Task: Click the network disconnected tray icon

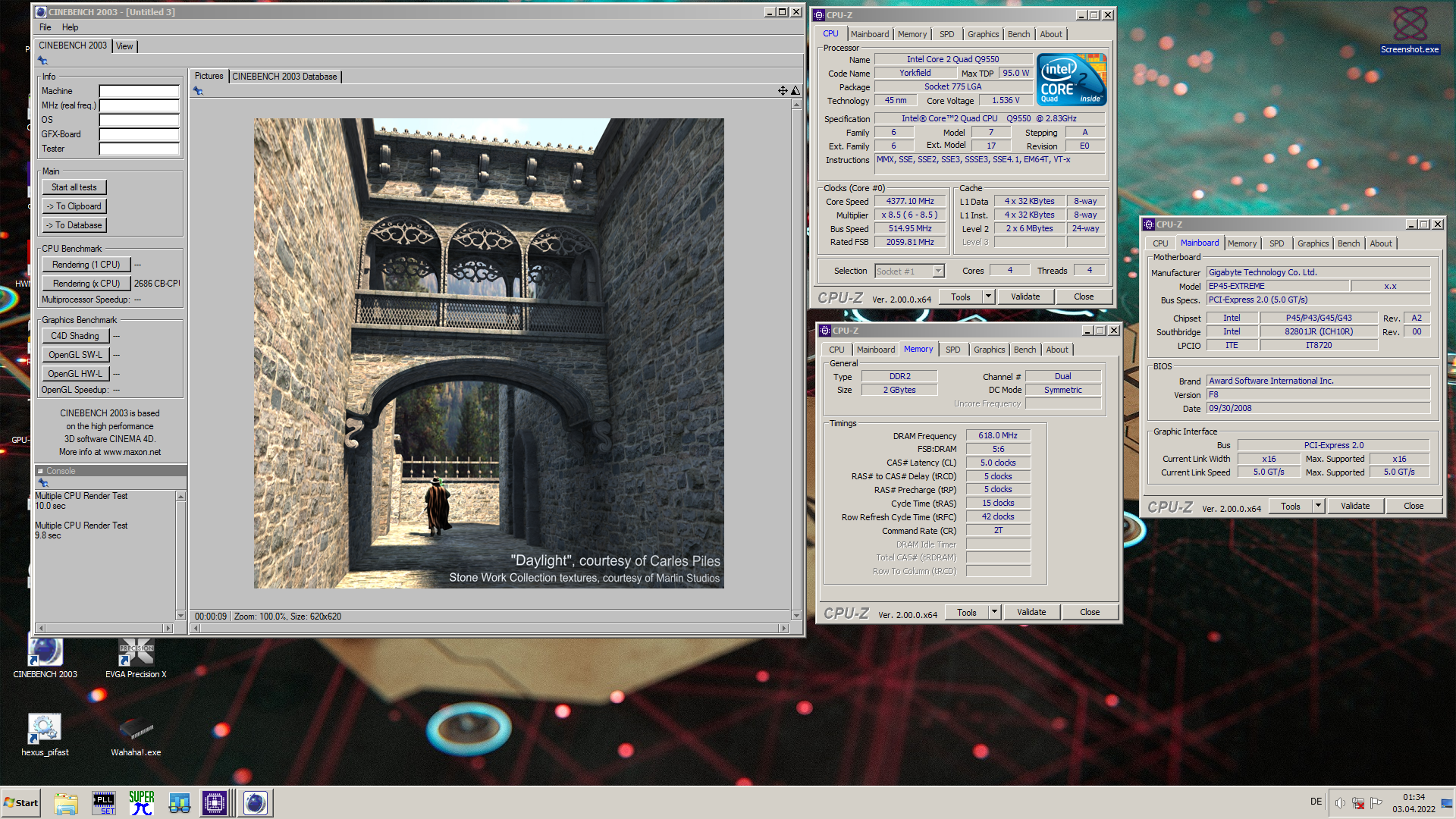Action: pyautogui.click(x=1358, y=803)
